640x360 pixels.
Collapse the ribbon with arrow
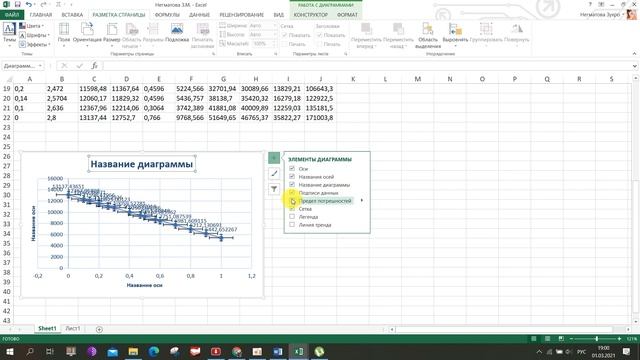[634, 53]
